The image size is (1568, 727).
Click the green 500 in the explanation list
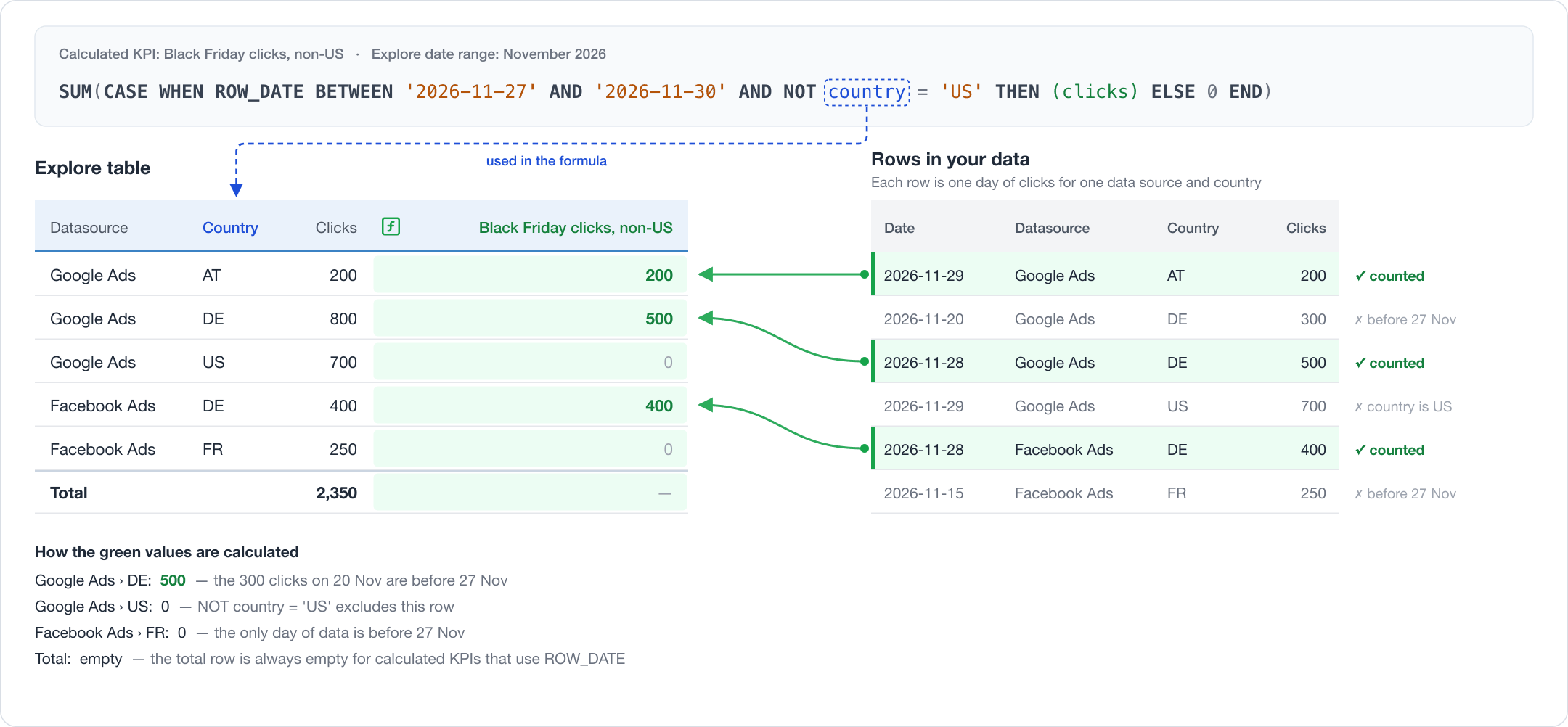click(173, 580)
